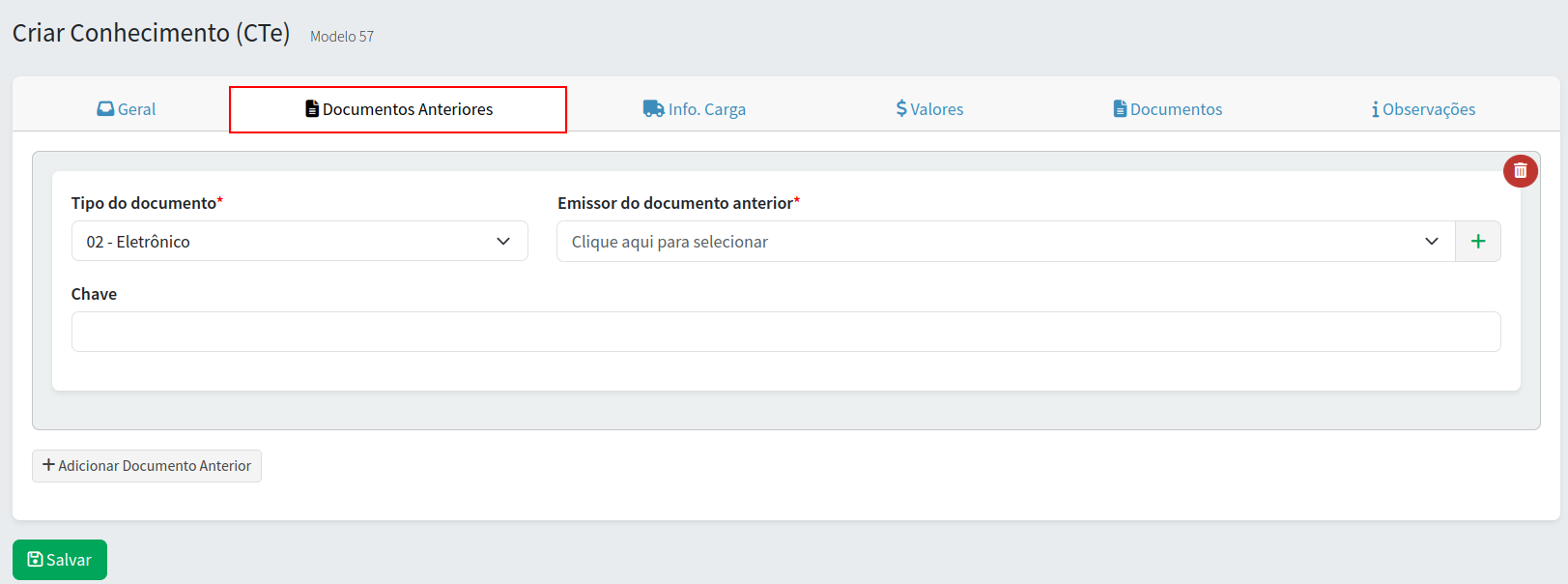This screenshot has width=1568, height=584.
Task: Click Adicionar Documento Anterior button
Action: [x=147, y=466]
